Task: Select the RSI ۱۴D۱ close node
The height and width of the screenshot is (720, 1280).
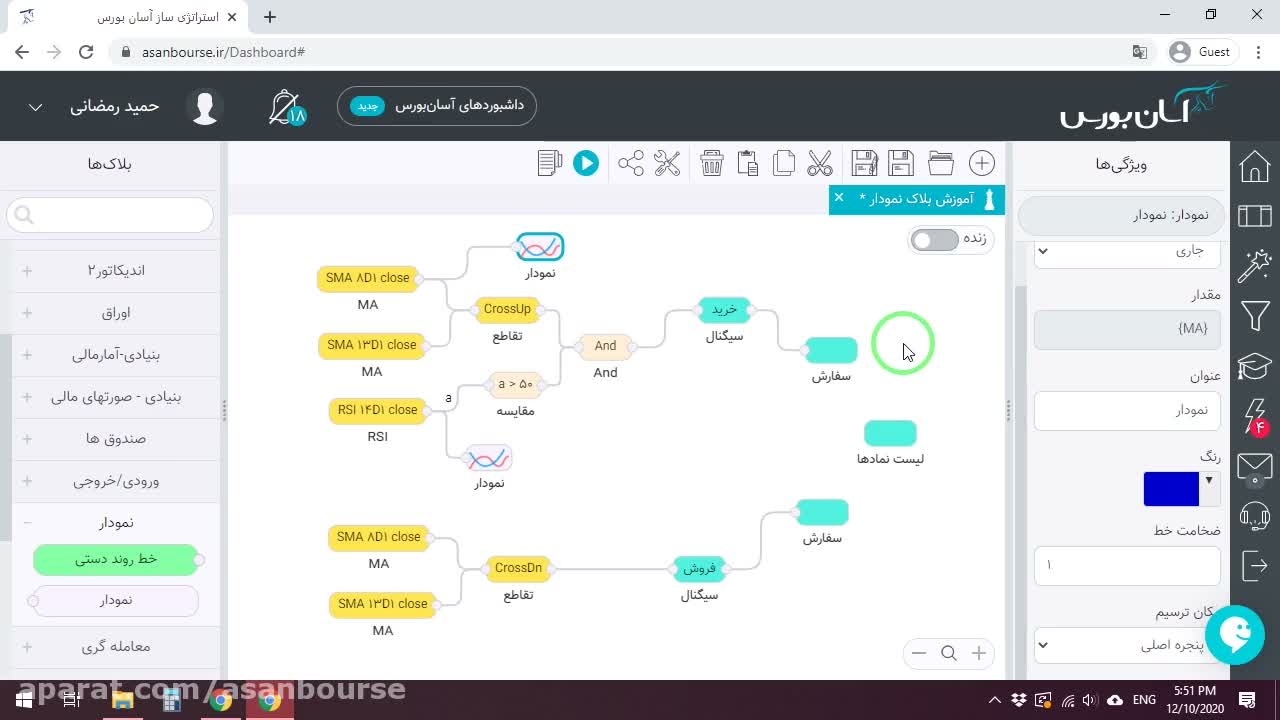Action: (x=377, y=410)
